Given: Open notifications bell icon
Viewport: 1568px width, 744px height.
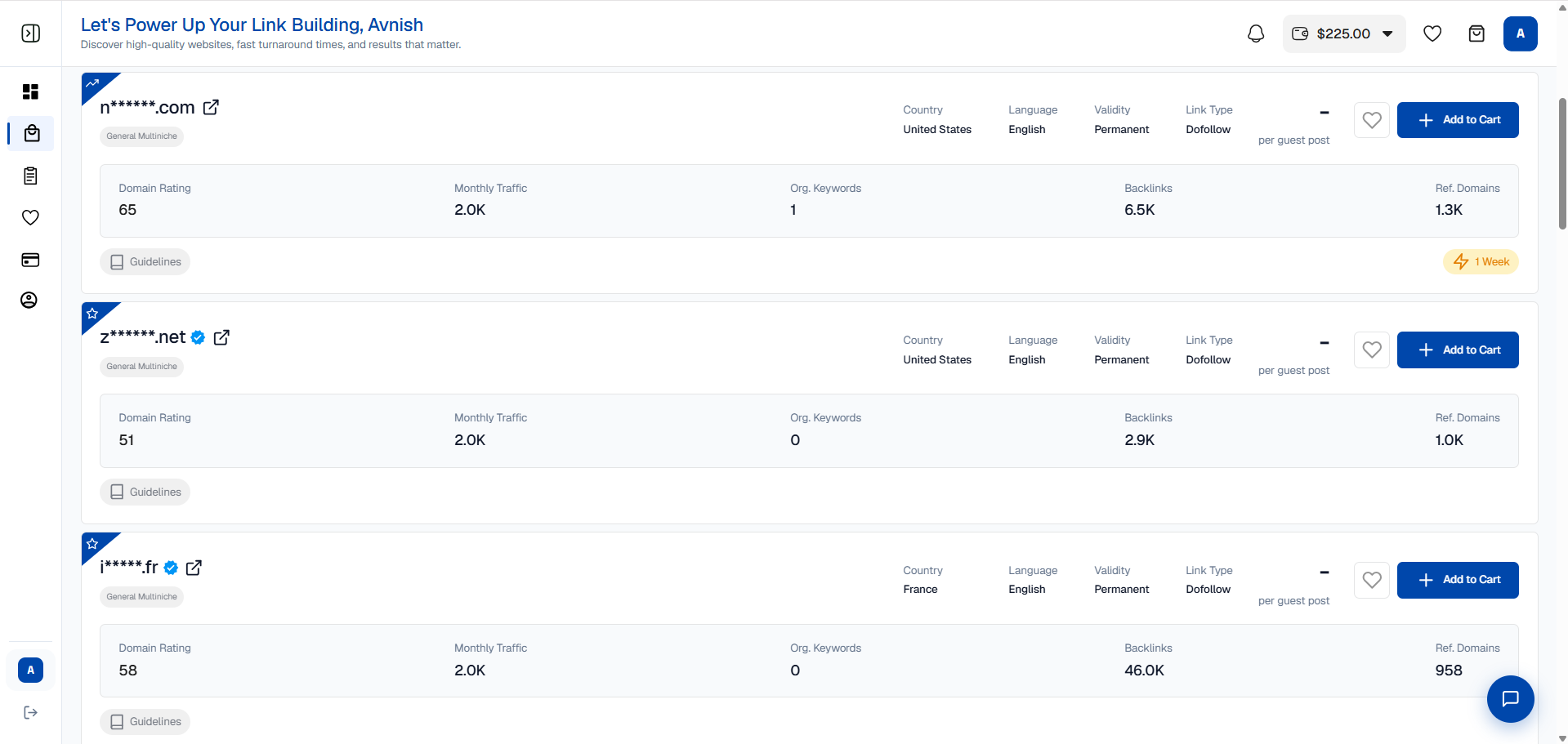Looking at the screenshot, I should 1256,33.
